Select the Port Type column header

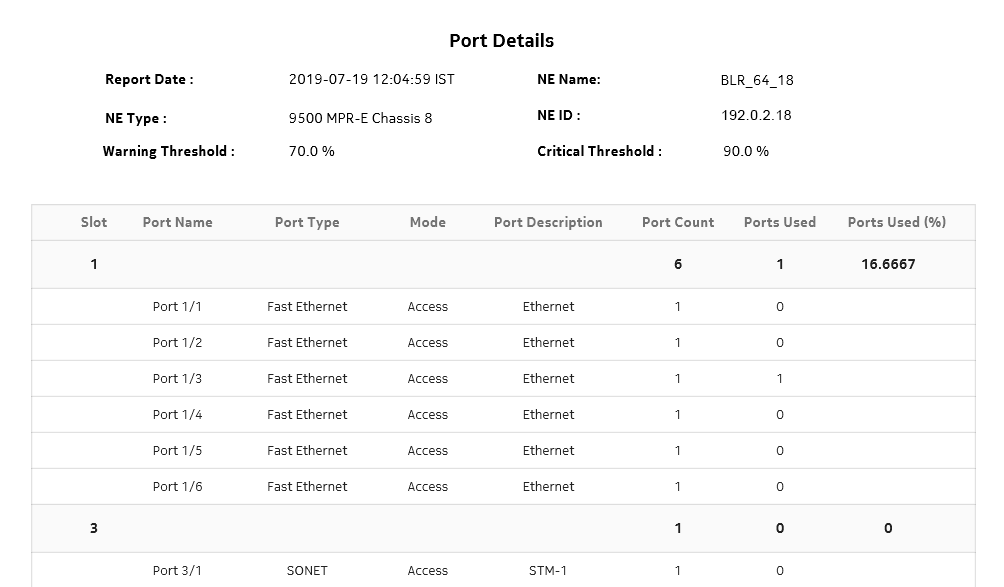(307, 222)
